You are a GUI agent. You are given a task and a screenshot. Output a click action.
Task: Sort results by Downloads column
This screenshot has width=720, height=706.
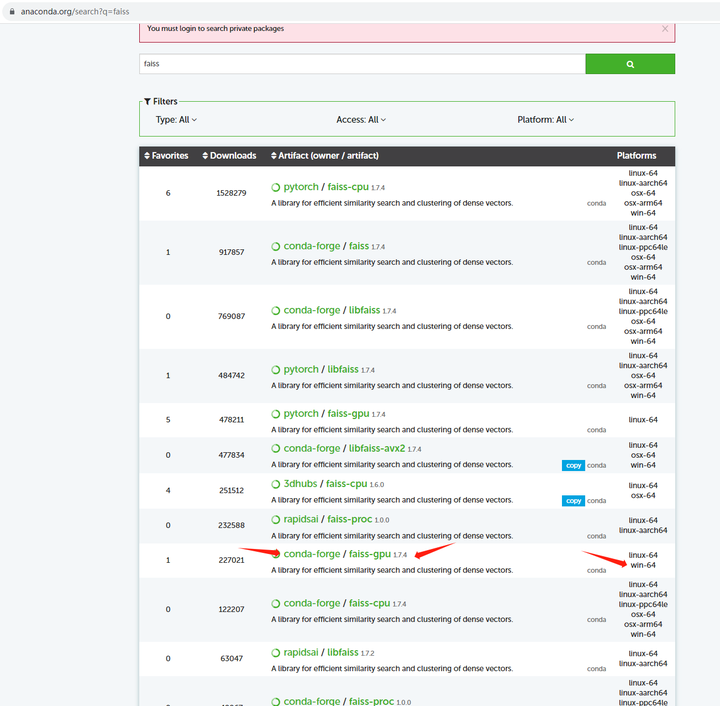[229, 156]
